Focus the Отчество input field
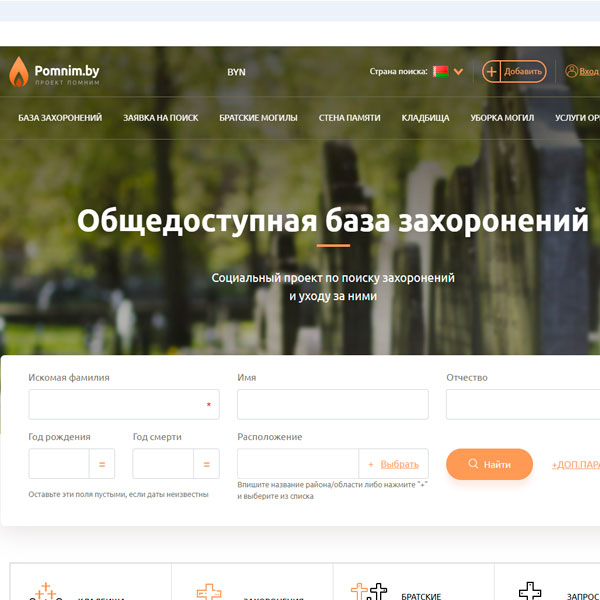This screenshot has width=600, height=600. pos(523,404)
